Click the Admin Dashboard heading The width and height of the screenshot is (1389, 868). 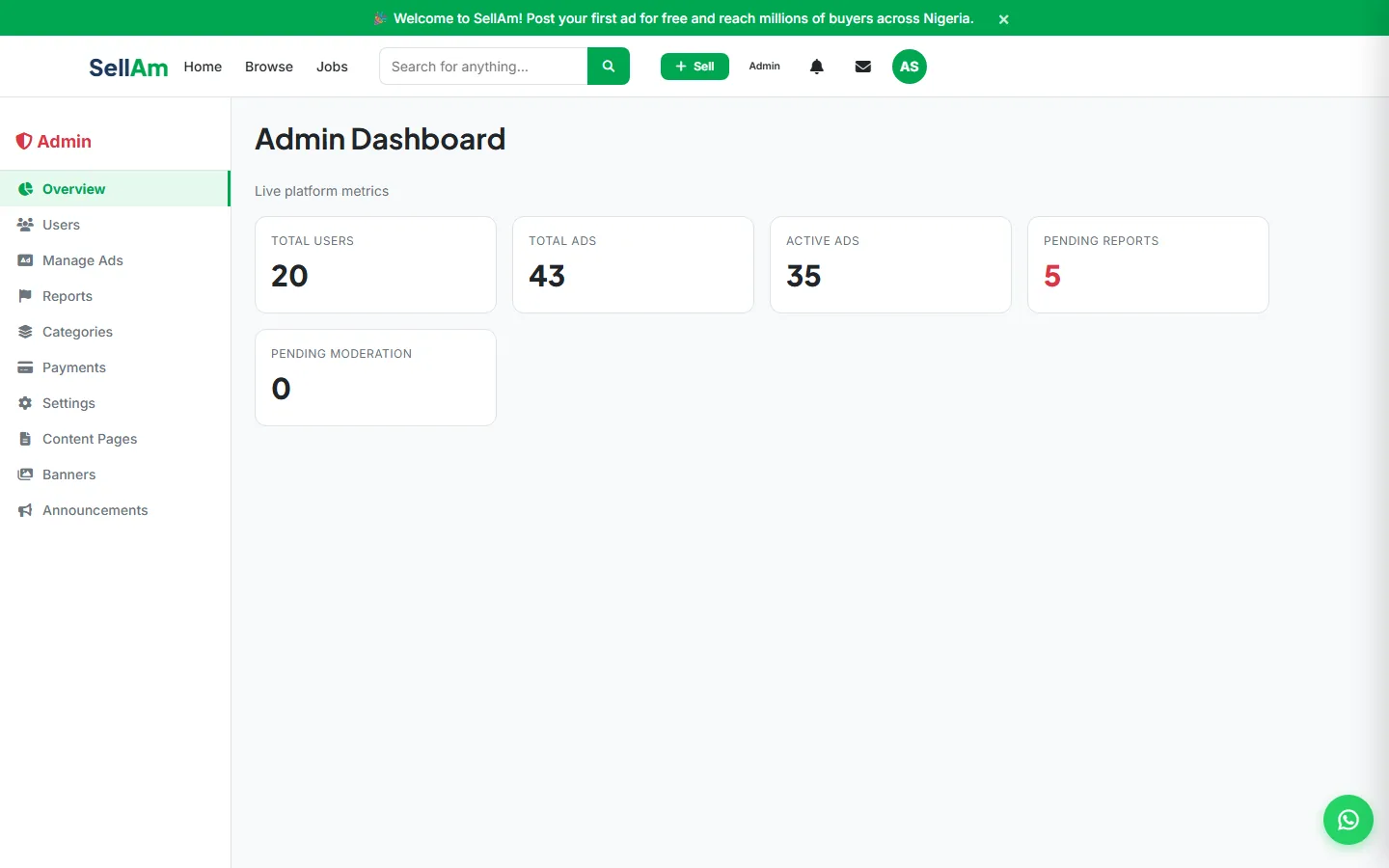[x=380, y=139]
